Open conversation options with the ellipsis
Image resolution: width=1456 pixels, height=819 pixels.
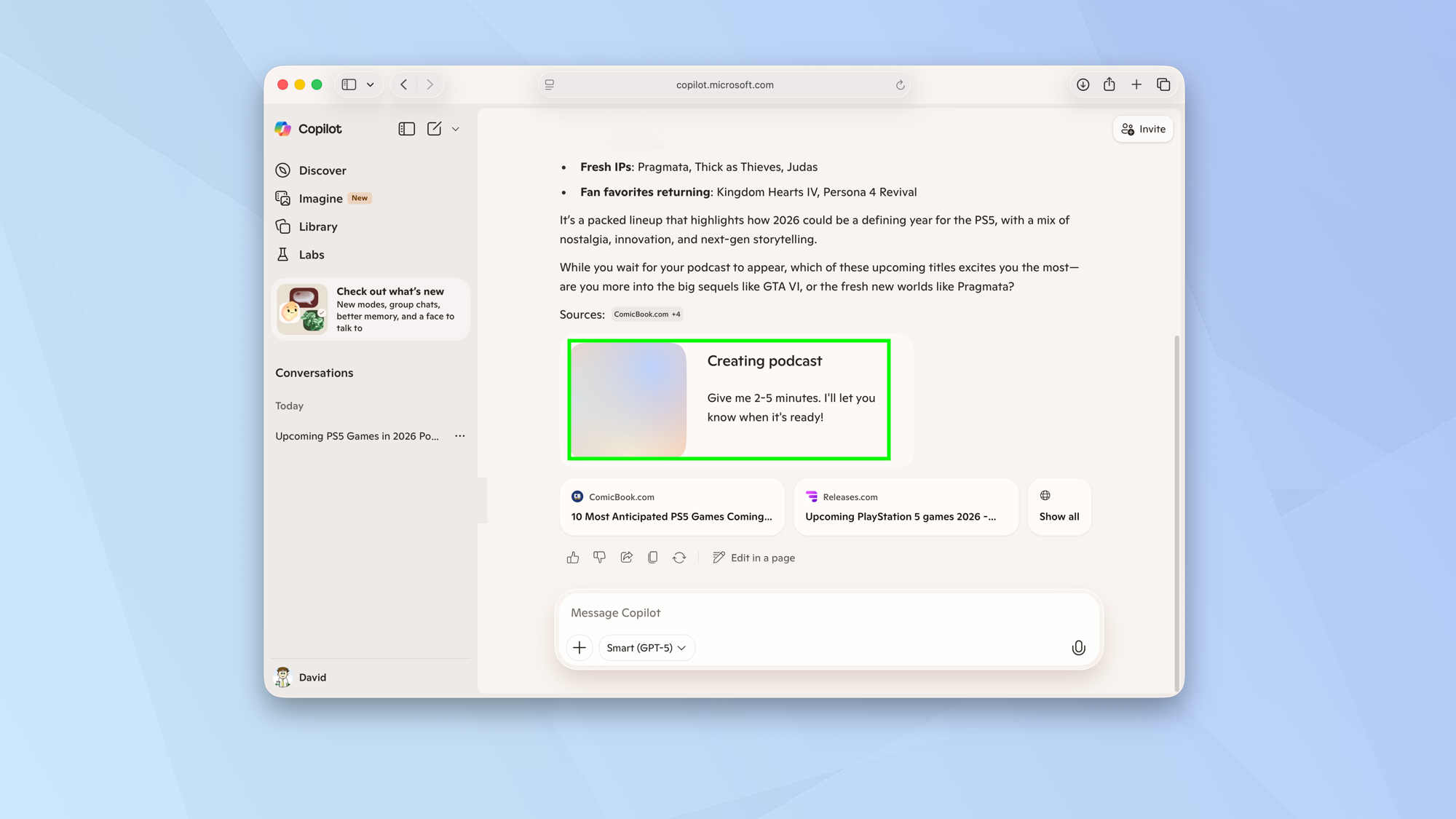tap(459, 435)
